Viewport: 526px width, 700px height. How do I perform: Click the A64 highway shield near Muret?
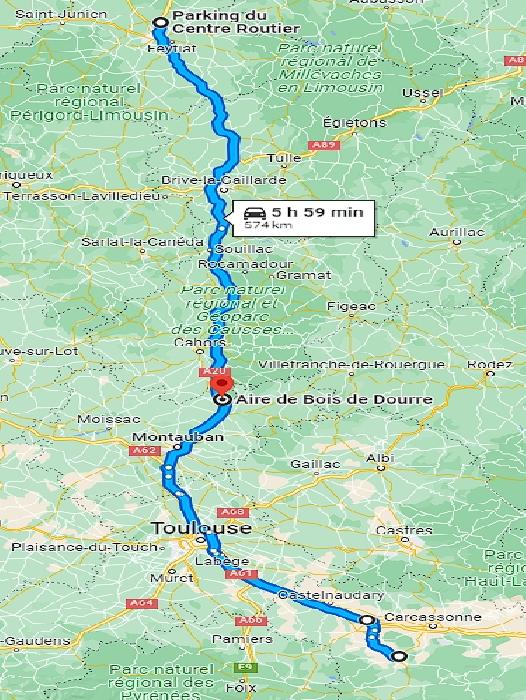point(142,604)
